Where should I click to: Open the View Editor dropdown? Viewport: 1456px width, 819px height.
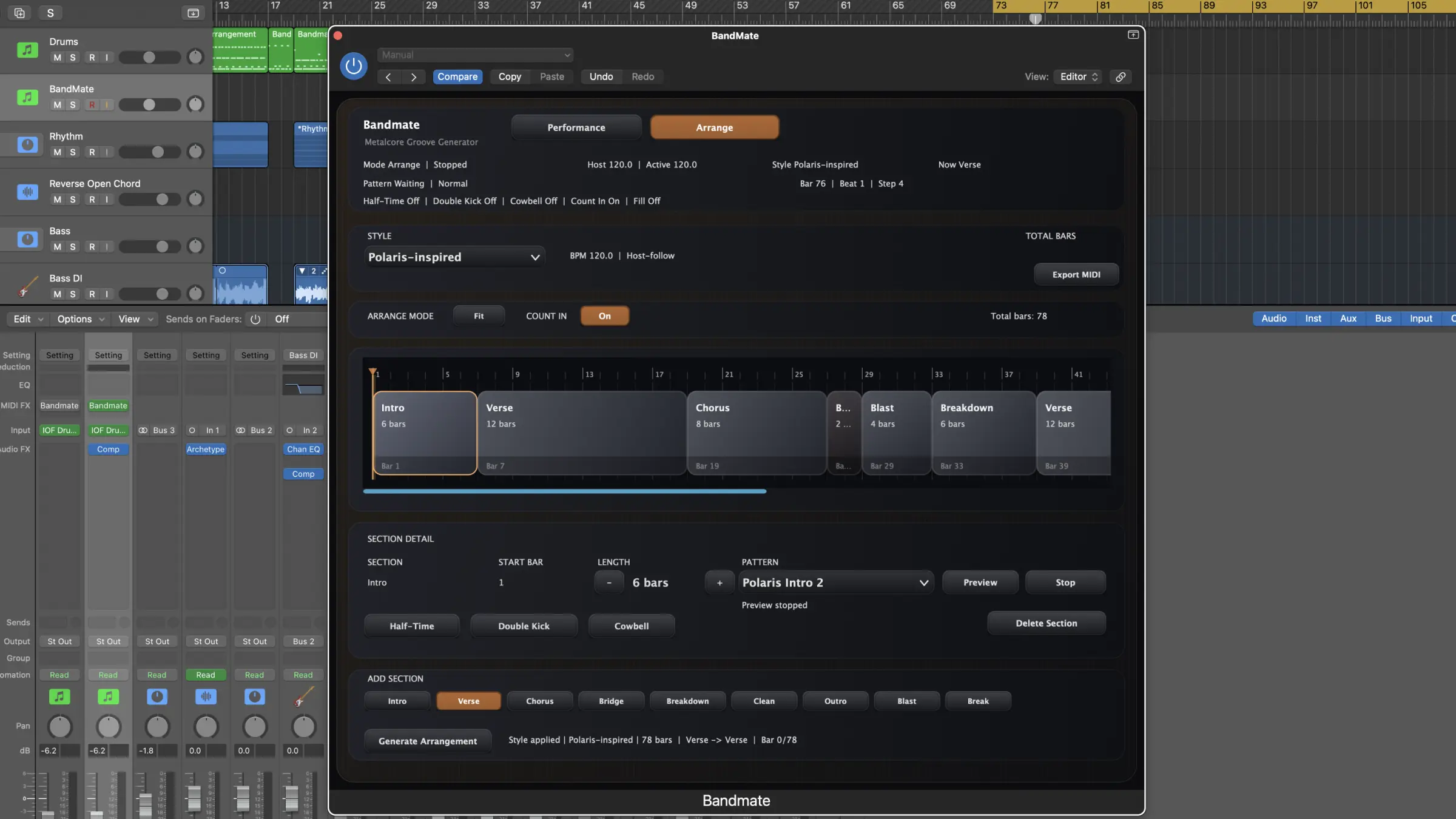click(x=1078, y=76)
